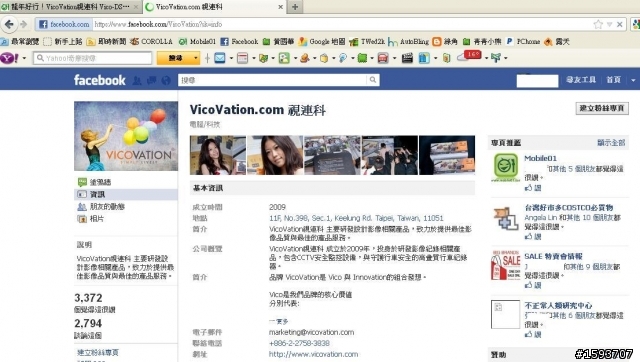Expand dropdown next to mail icon

click(231, 58)
